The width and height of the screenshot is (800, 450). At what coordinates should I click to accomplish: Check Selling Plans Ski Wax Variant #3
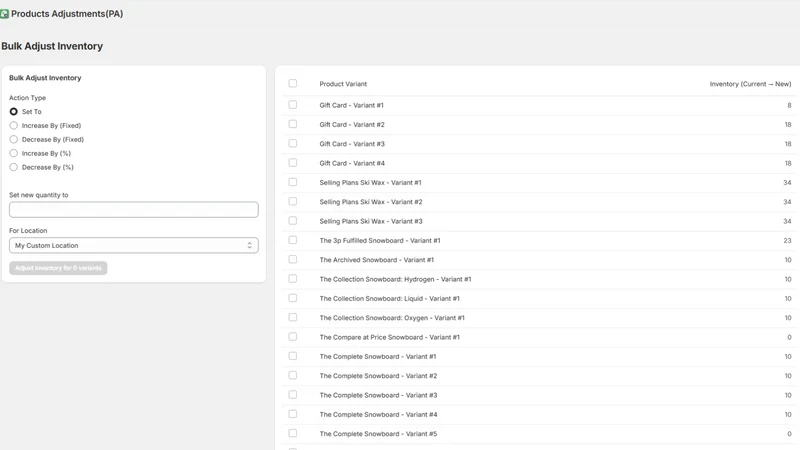[292, 221]
